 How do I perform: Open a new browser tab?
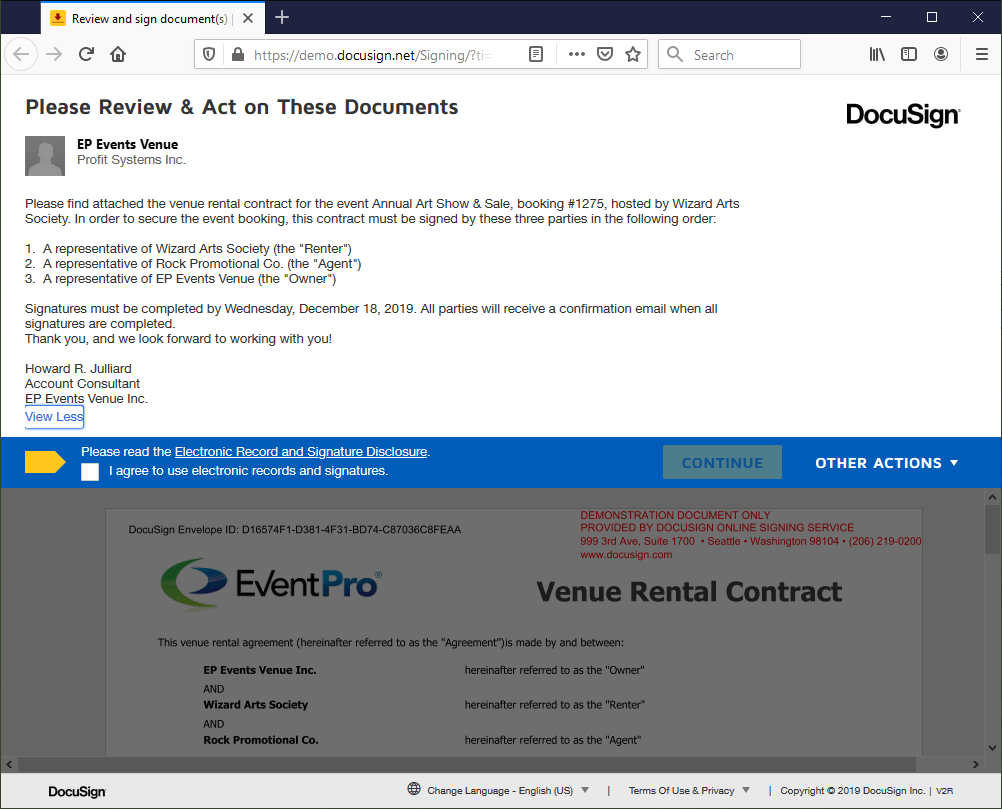pos(282,18)
